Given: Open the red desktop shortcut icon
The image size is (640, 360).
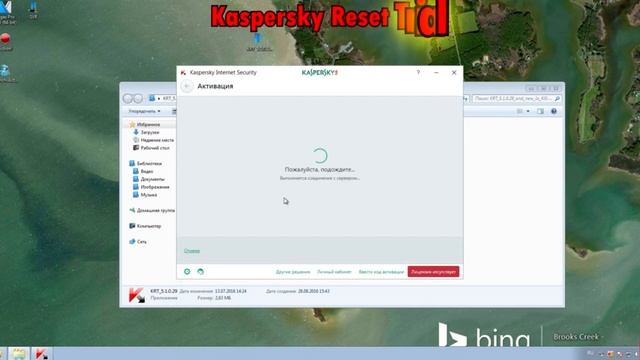Looking at the screenshot, I should pyautogui.click(x=5, y=40).
